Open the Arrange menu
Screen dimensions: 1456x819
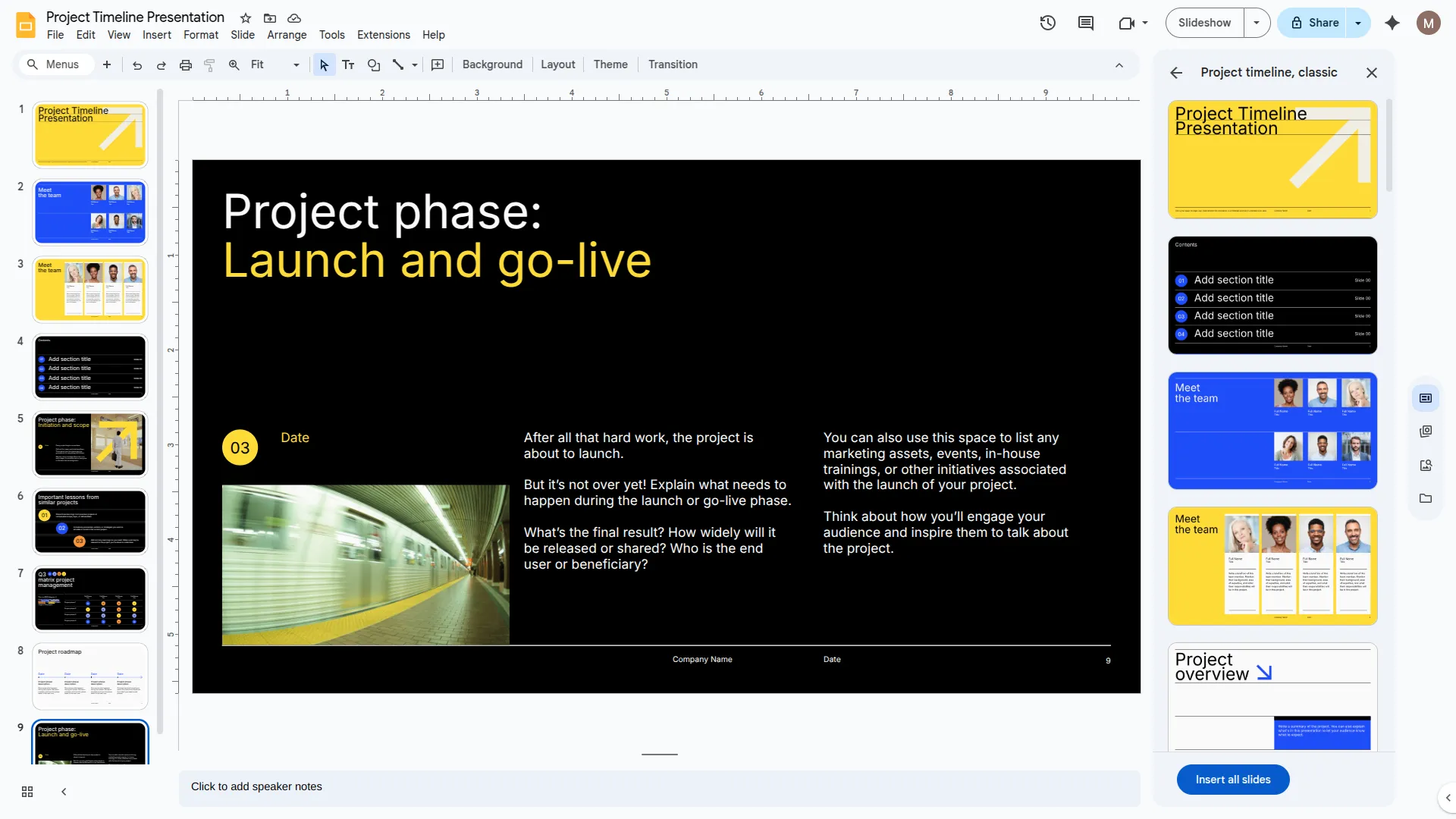pos(286,35)
